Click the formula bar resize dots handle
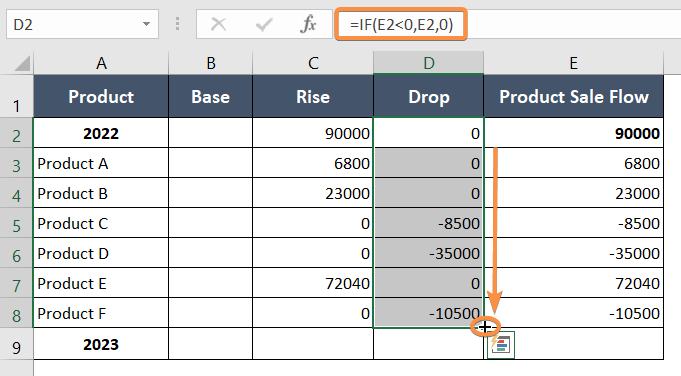Viewport: 681px width, 376px height. (177, 24)
